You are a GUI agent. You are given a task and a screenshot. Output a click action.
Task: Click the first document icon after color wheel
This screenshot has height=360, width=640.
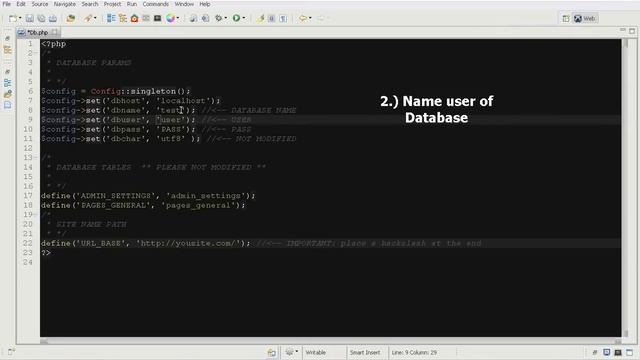(x=193, y=18)
